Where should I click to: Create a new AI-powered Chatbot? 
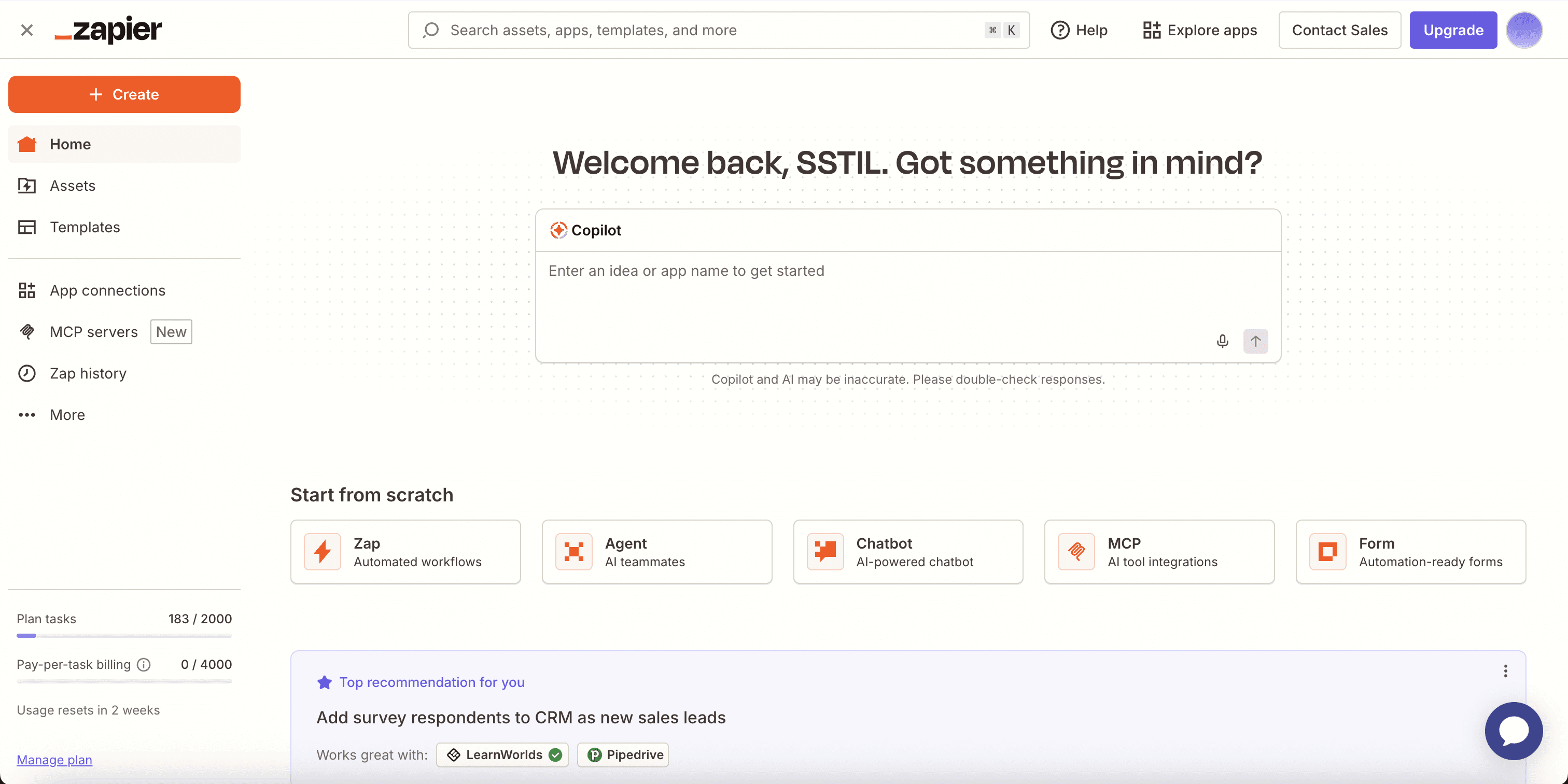[x=908, y=552]
